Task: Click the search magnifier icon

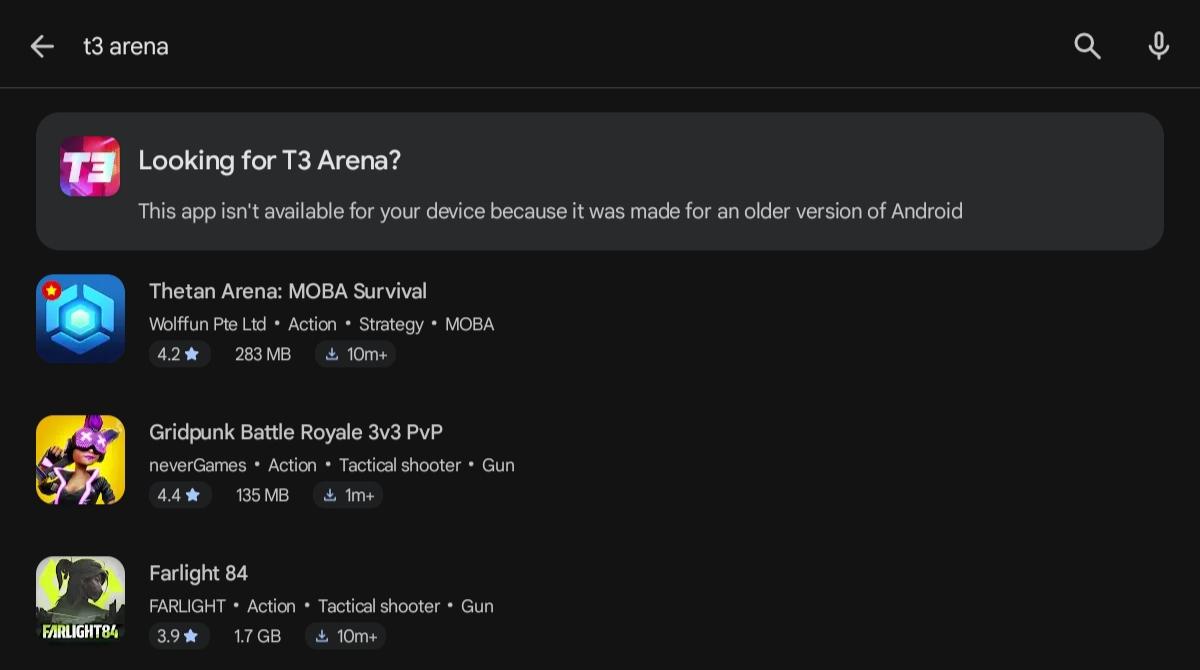Action: pyautogui.click(x=1087, y=46)
